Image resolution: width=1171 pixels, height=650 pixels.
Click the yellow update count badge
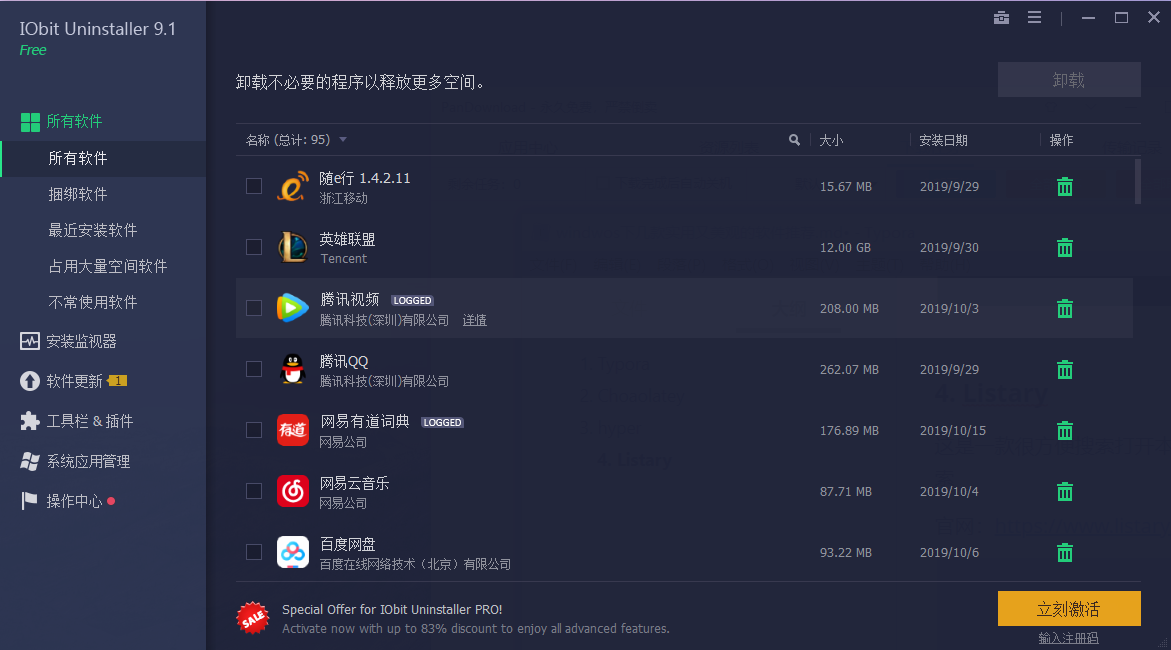pos(118,381)
